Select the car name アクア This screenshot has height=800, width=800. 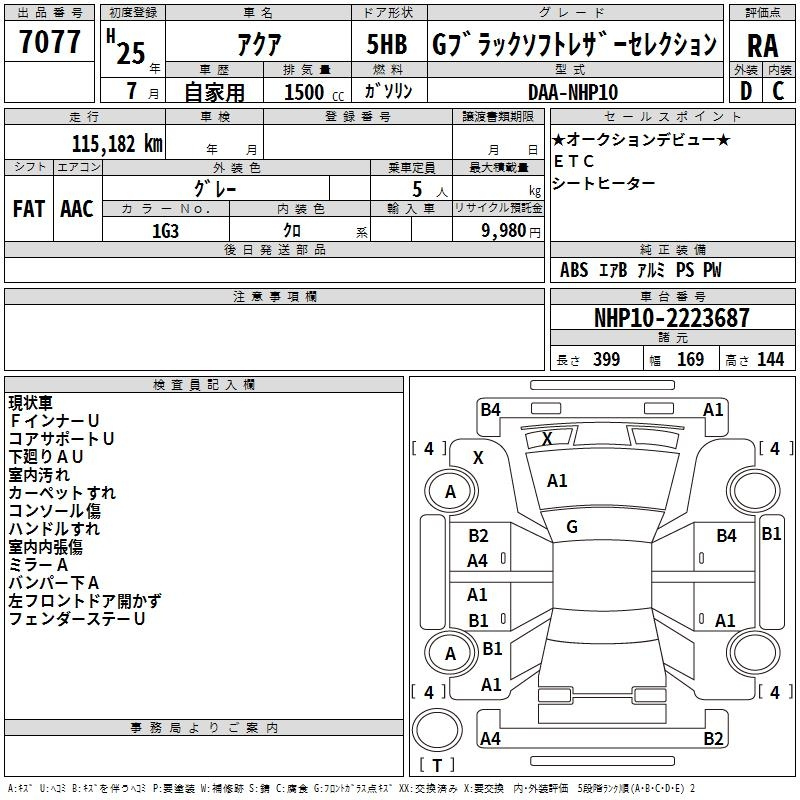259,44
